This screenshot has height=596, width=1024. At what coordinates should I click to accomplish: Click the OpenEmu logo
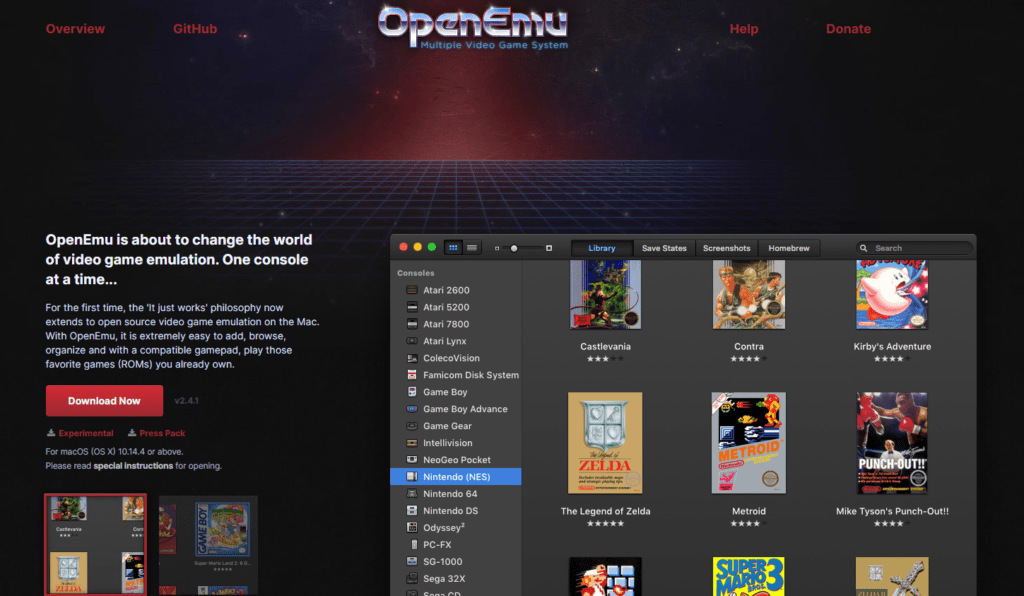coord(473,27)
